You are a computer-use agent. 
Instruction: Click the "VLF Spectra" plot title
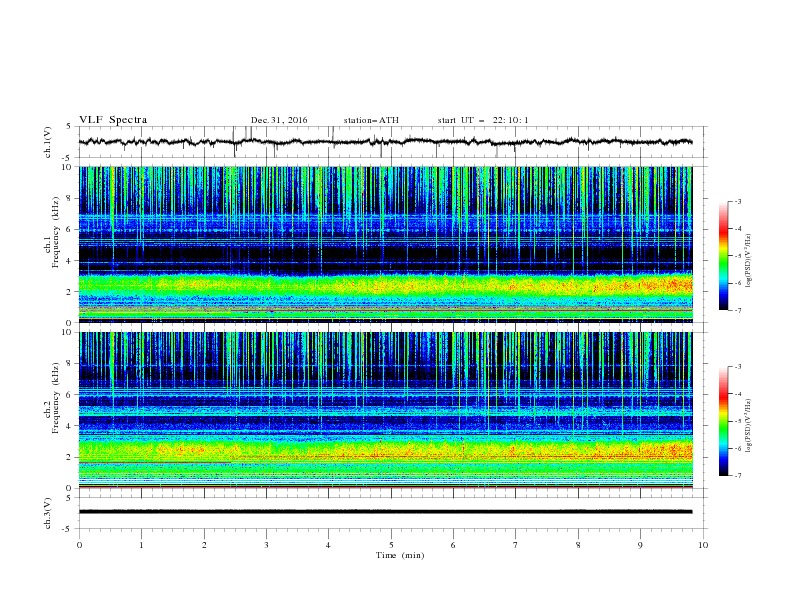pos(113,120)
